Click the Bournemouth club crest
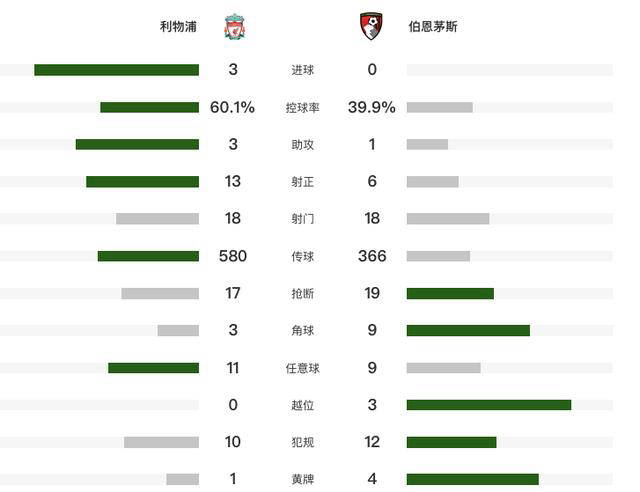The image size is (640, 492). tap(371, 26)
